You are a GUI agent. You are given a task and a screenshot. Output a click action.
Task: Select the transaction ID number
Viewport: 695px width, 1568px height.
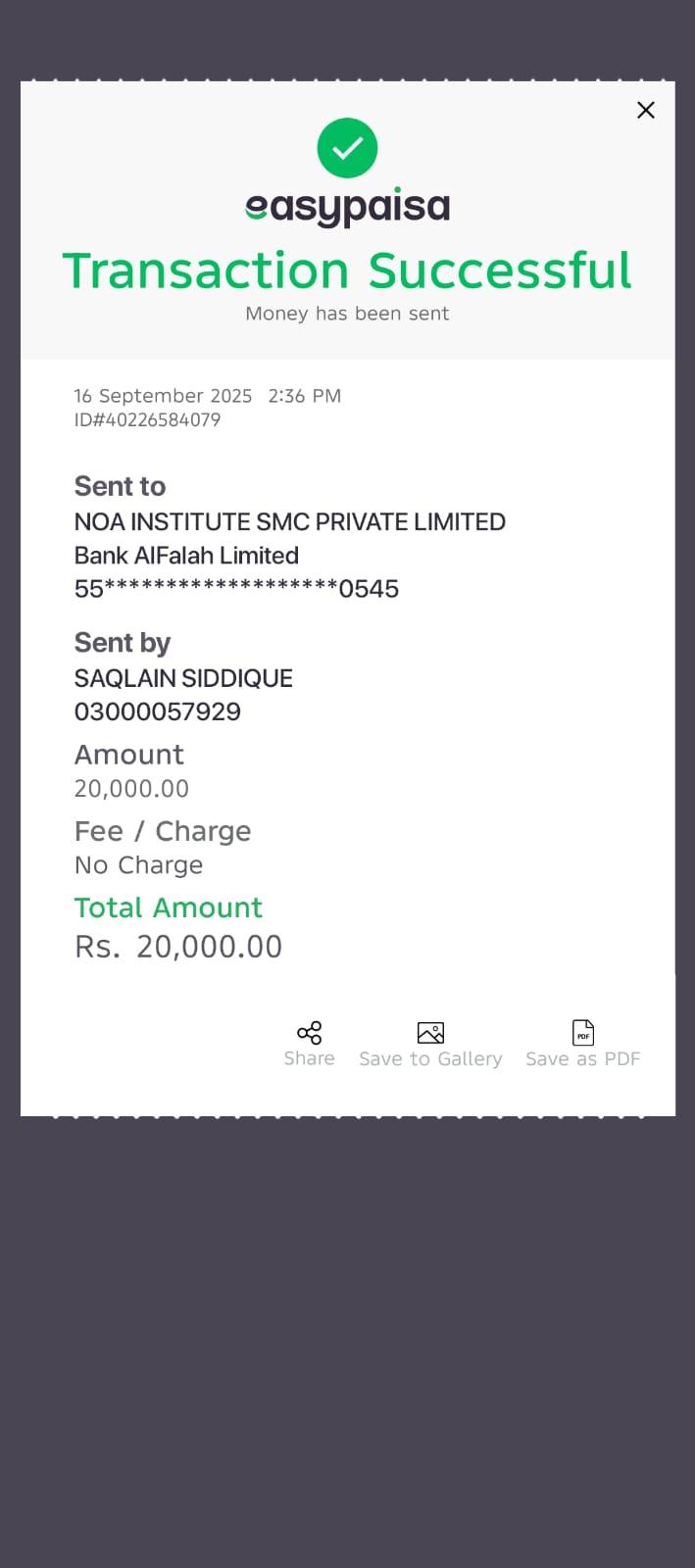147,420
